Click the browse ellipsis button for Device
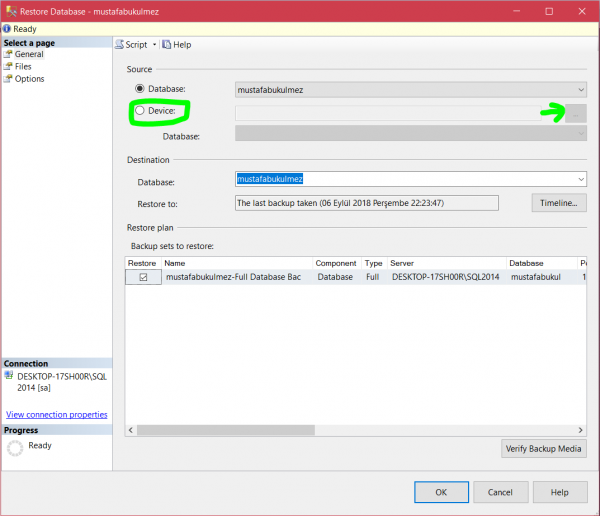The image size is (600, 516). tap(576, 114)
